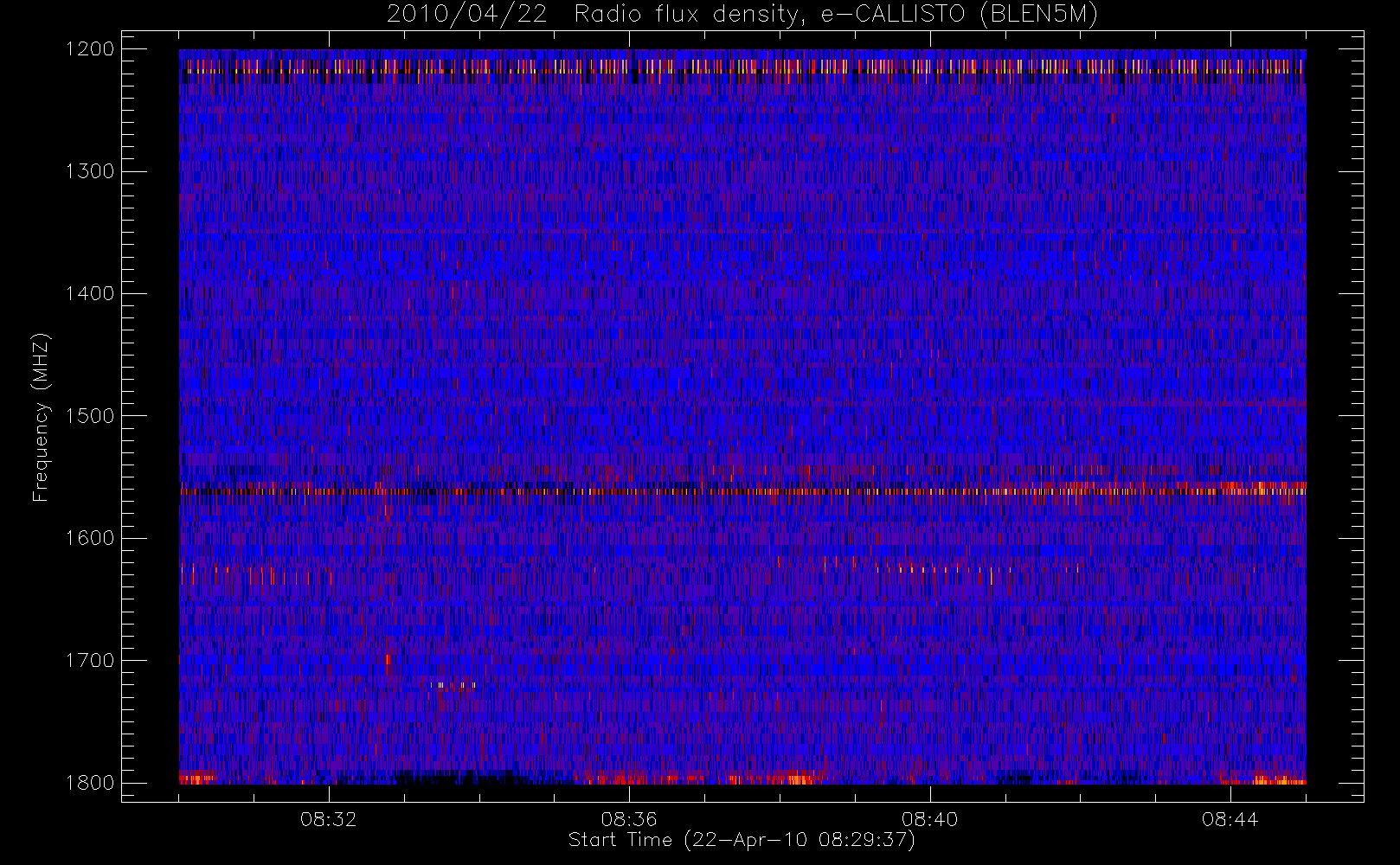Select the 1300 frequency tick label
Image resolution: width=1400 pixels, height=865 pixels.
[90, 171]
